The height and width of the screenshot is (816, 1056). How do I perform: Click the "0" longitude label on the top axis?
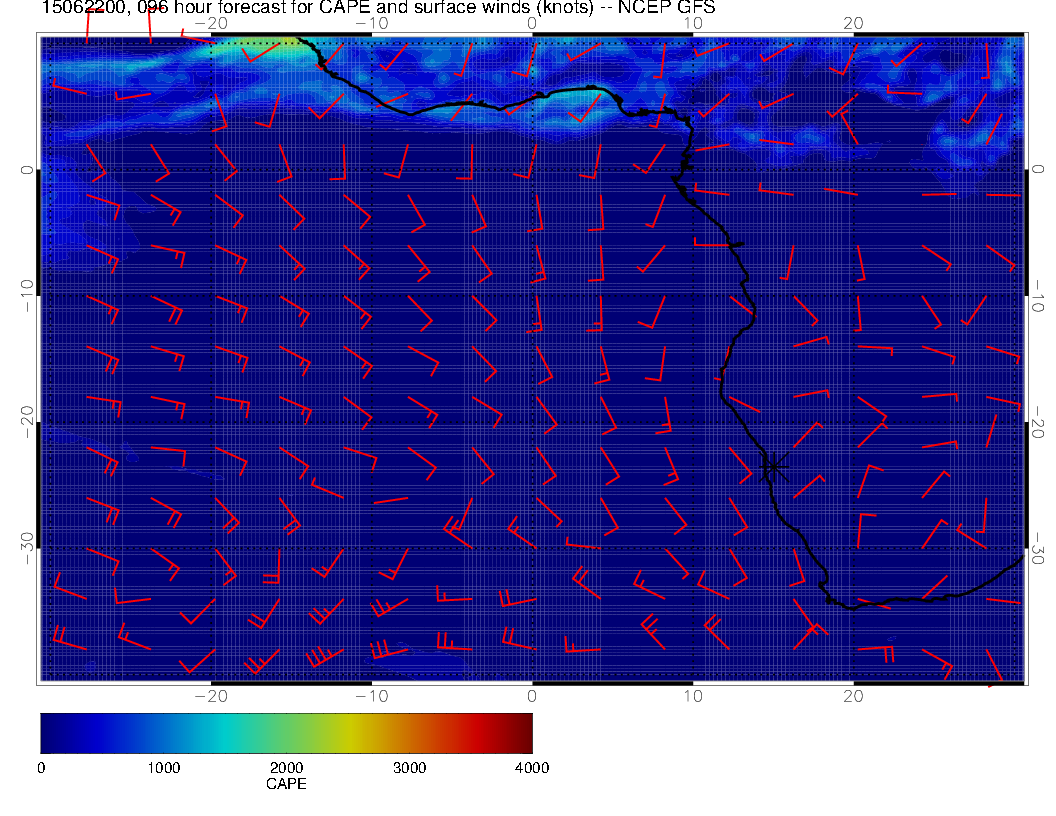coord(532,24)
